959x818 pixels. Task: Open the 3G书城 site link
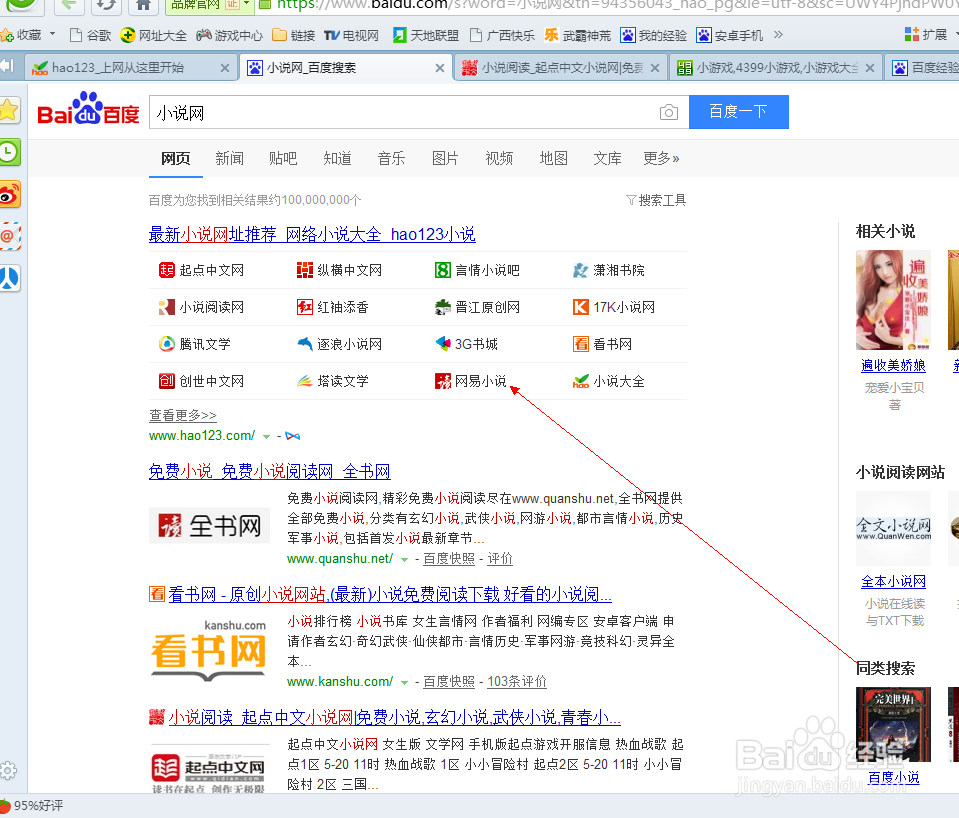point(466,344)
